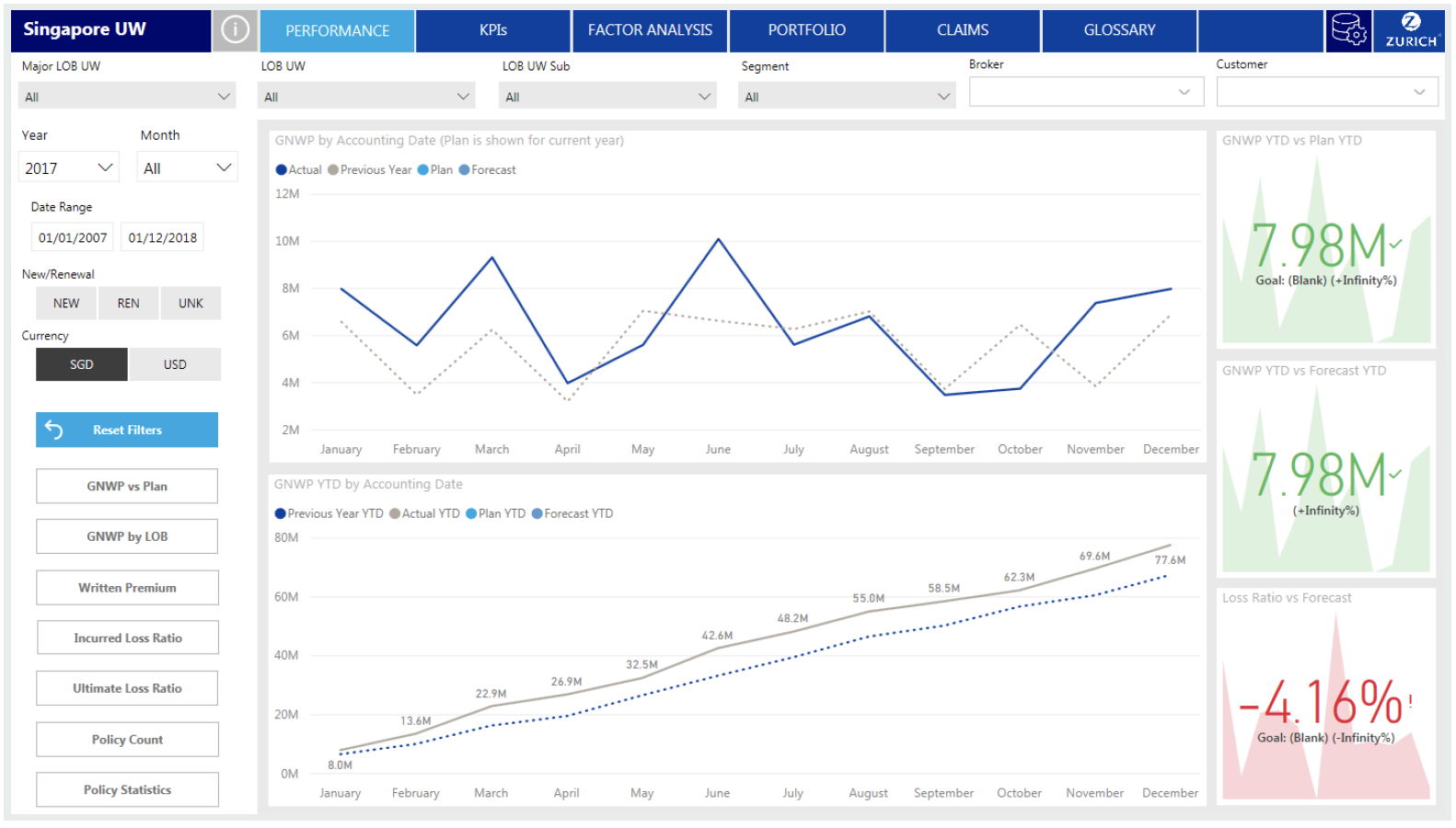Click the Previous Year YTD legend swatch

(280, 513)
